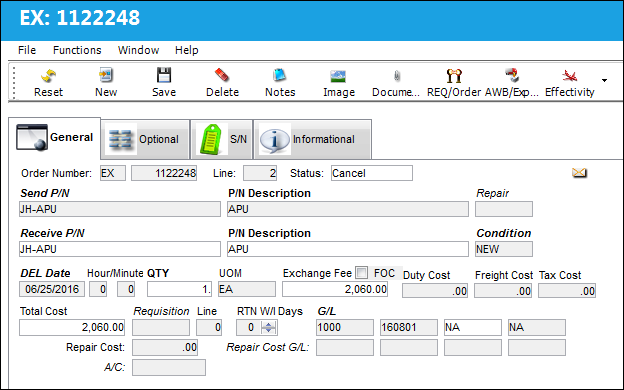Click the G/L field showing 1000
This screenshot has width=624, height=390.
point(345,327)
